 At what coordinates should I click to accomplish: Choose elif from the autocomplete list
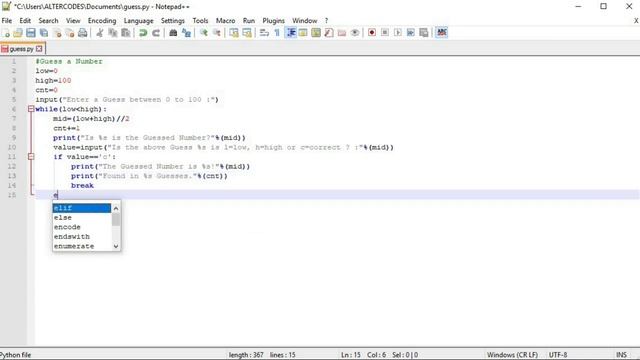click(82, 208)
